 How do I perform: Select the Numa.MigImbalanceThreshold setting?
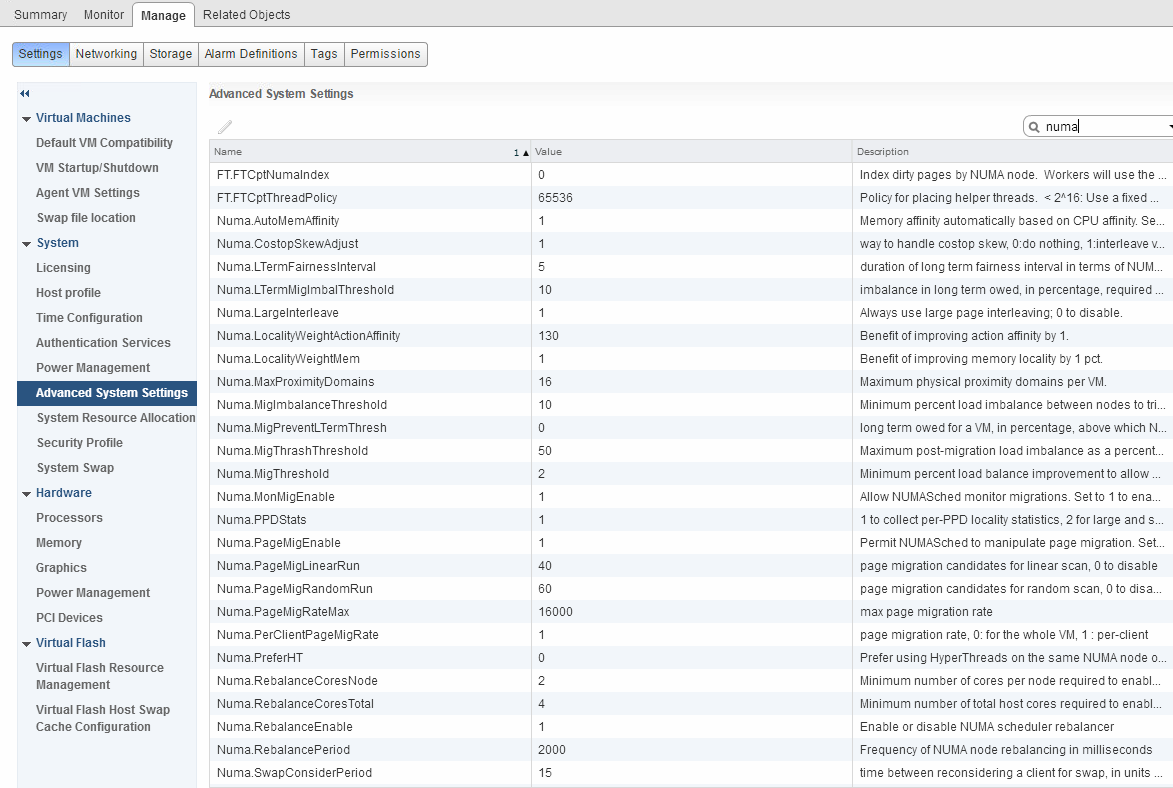[x=691, y=405]
